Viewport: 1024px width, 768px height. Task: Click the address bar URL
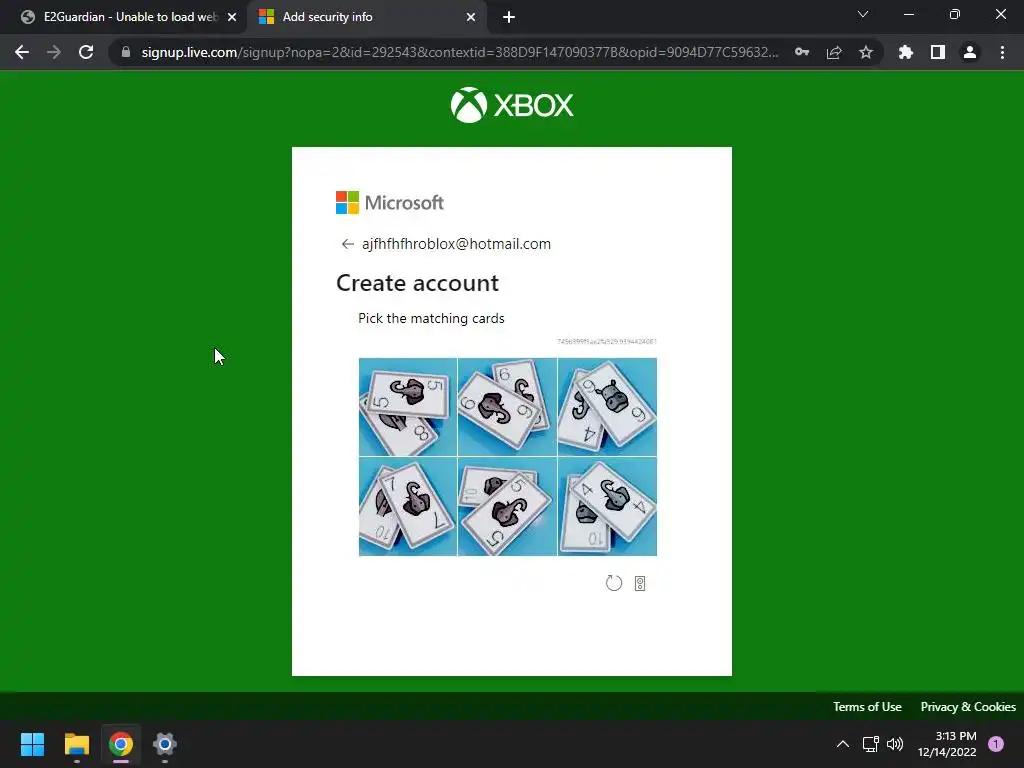point(460,52)
